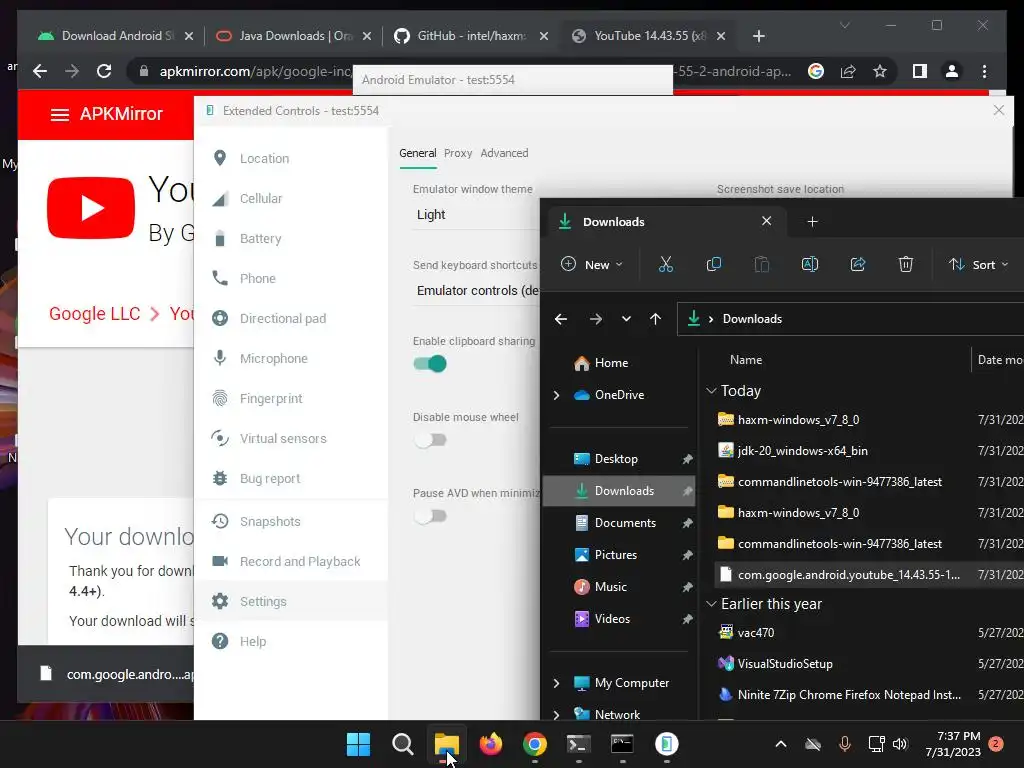Click the Windows Start button on taskbar

(358, 744)
